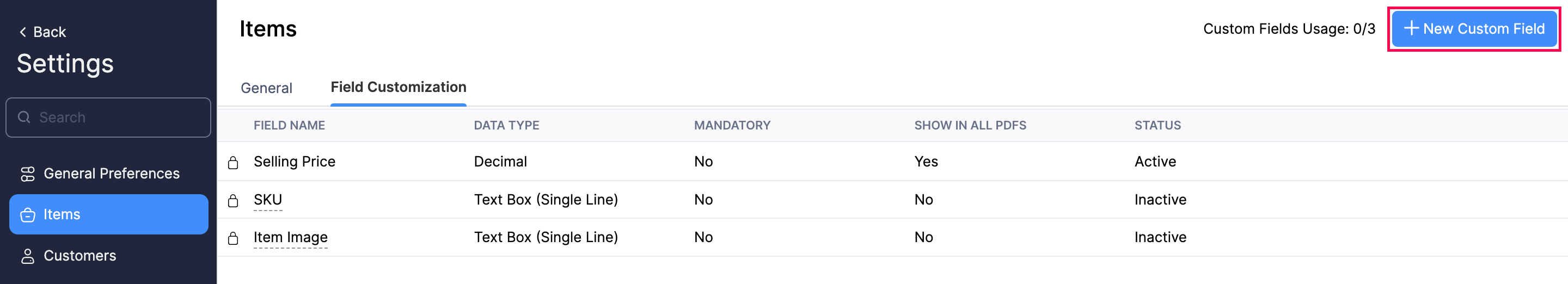Screen dimensions: 1568x284
Task: Click the lock icon beside Item Image
Action: coord(232,238)
